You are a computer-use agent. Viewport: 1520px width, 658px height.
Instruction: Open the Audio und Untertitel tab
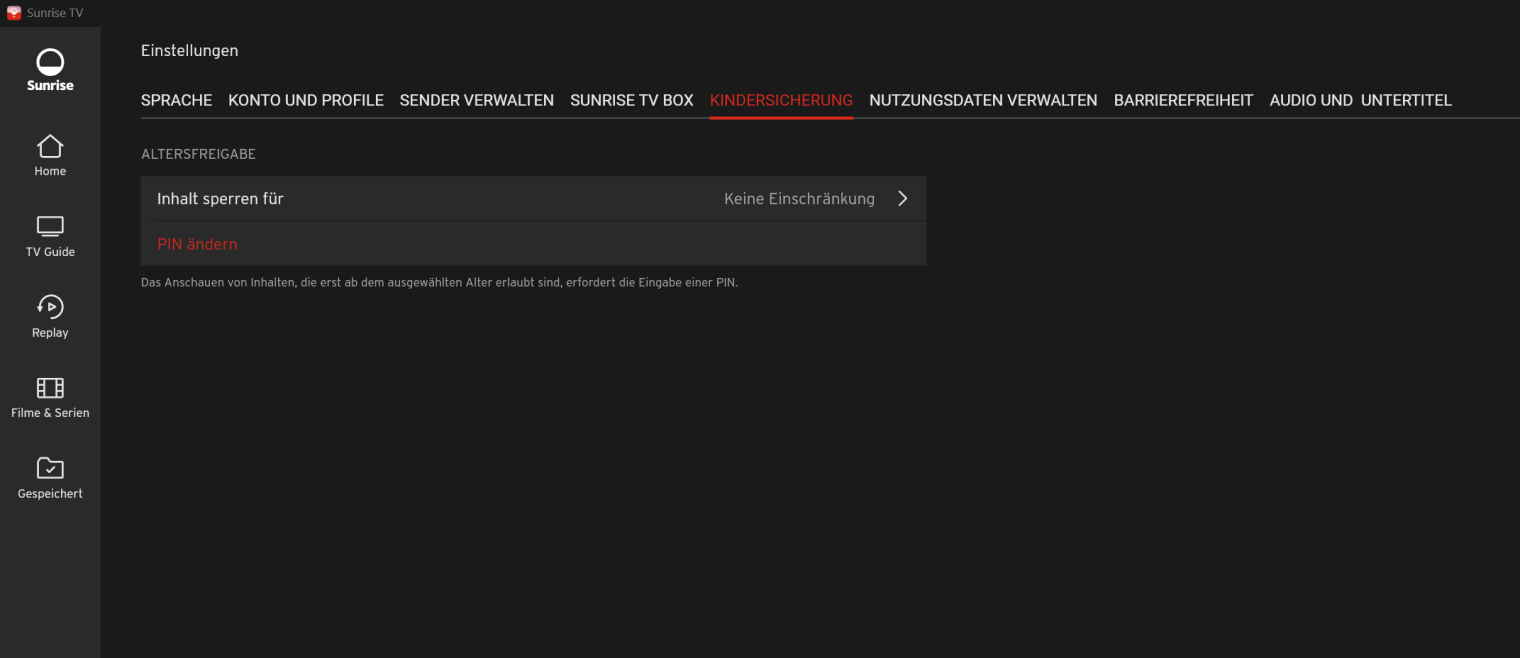coord(1360,100)
